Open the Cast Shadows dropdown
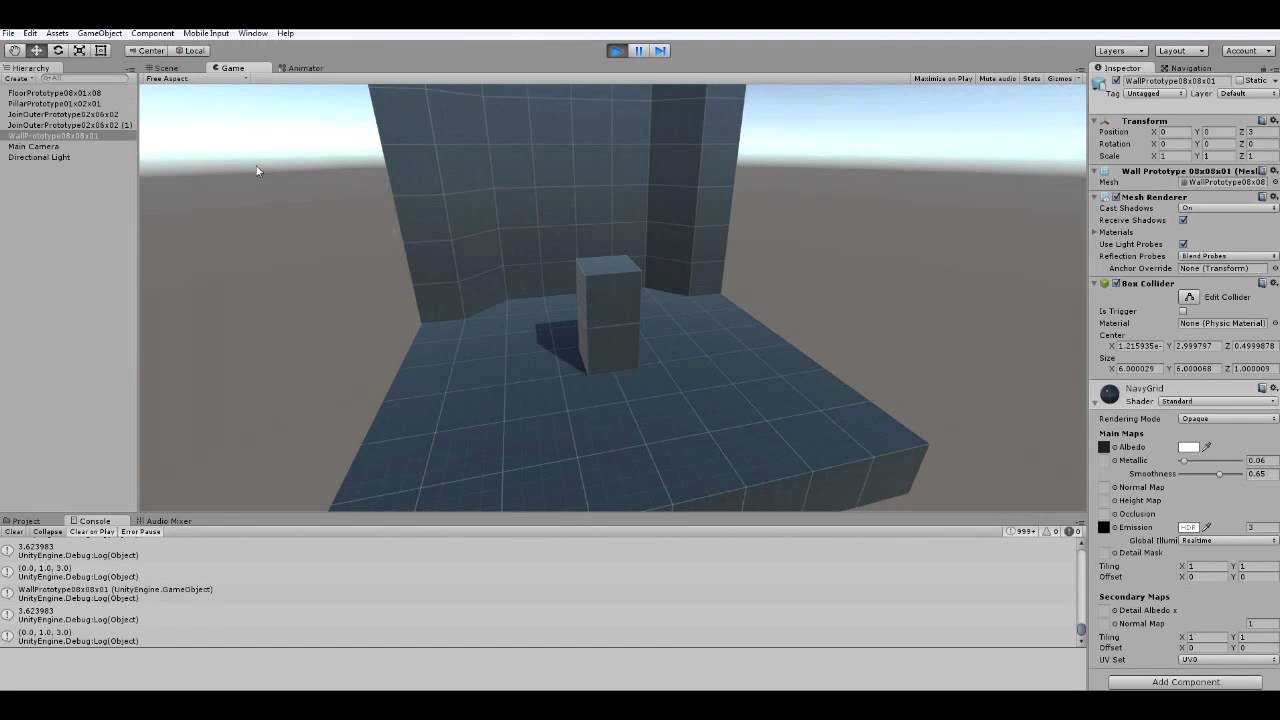This screenshot has width=1280, height=720. click(1228, 208)
